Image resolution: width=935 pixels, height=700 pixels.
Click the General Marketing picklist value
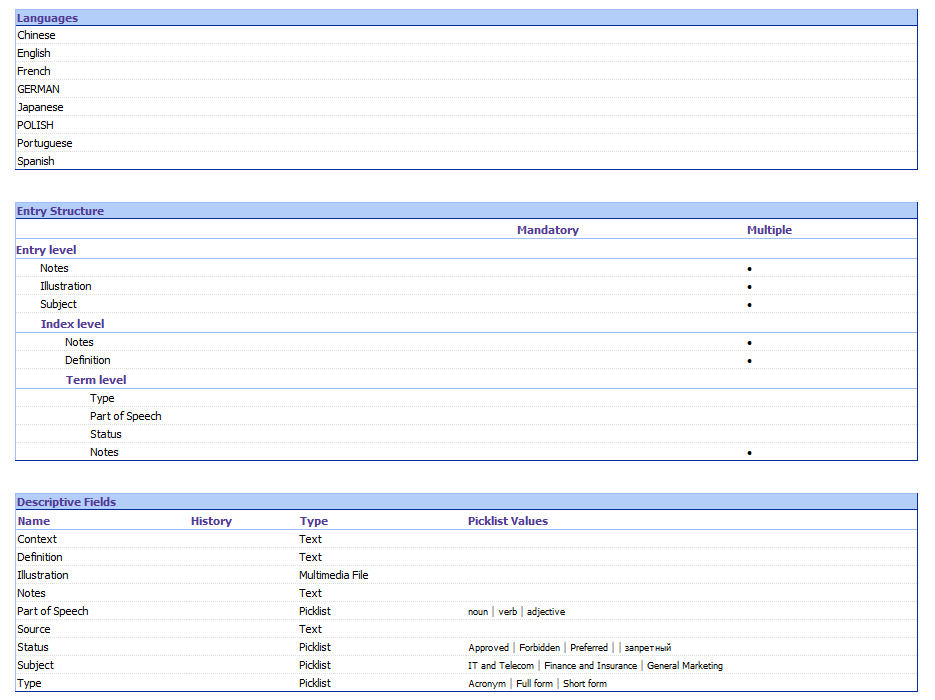(685, 665)
